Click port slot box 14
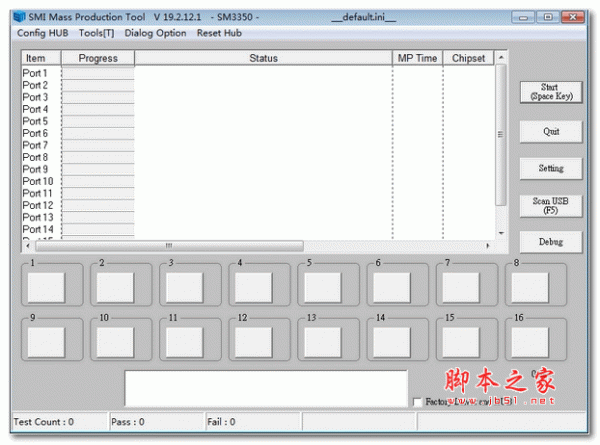 coord(391,342)
